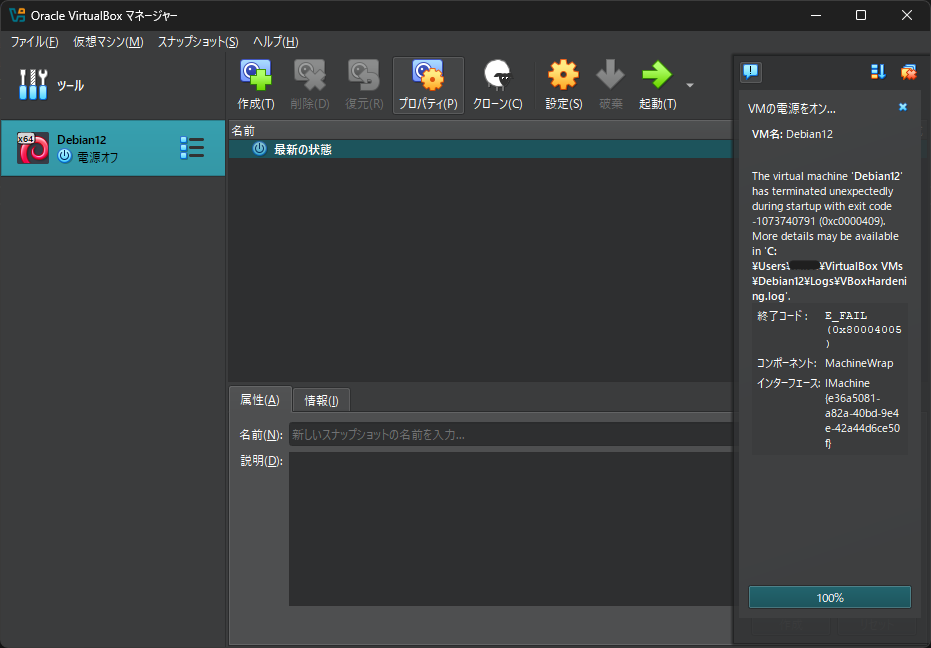
Task: Click the MachineWrap component value
Action: point(859,363)
